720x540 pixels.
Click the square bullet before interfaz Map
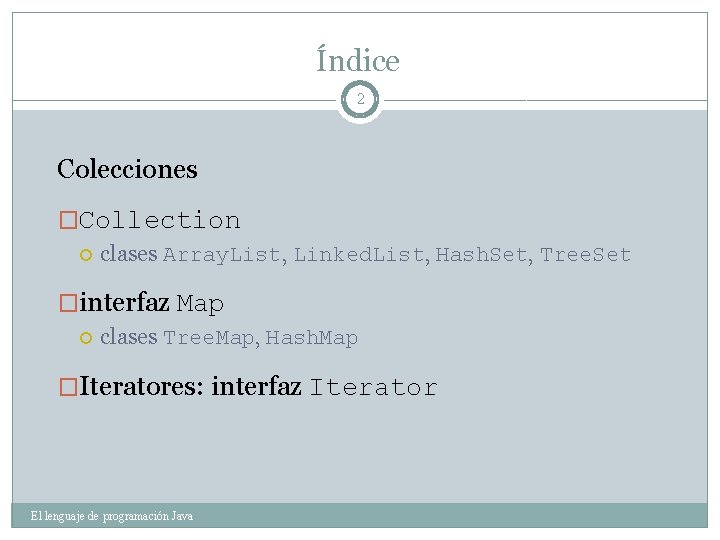click(x=68, y=303)
